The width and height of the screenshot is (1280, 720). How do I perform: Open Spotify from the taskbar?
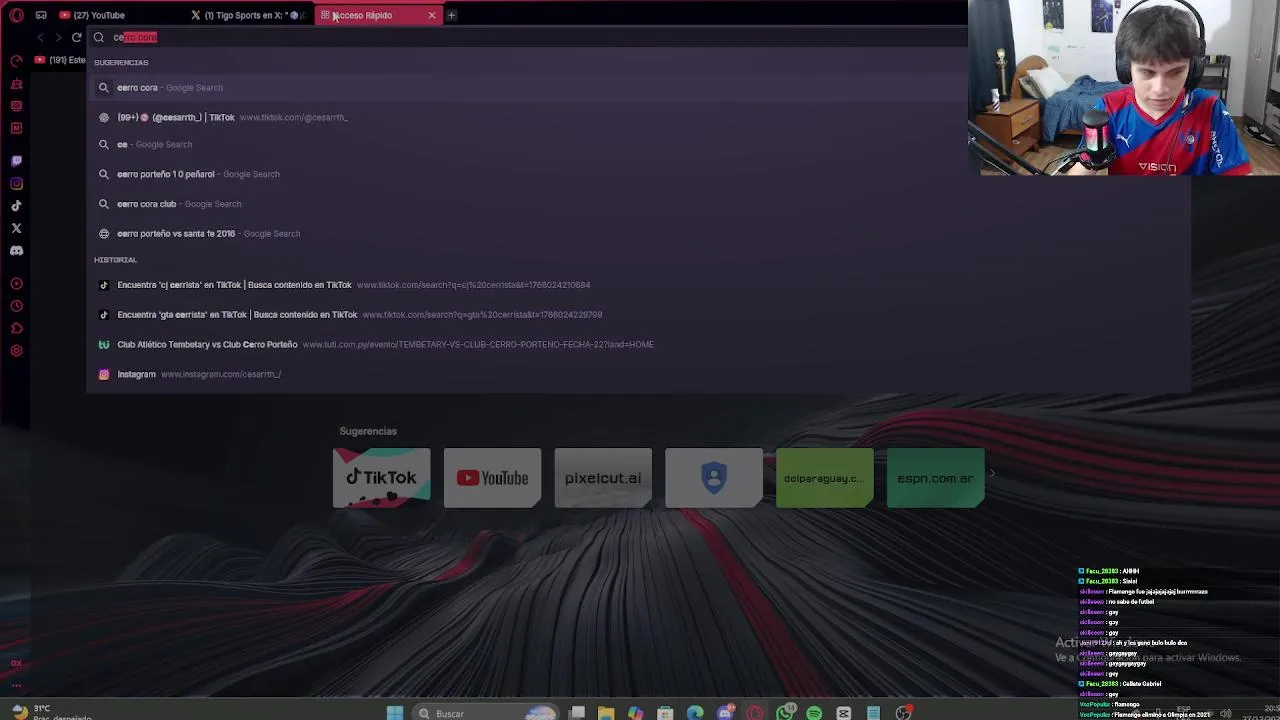pyautogui.click(x=814, y=713)
